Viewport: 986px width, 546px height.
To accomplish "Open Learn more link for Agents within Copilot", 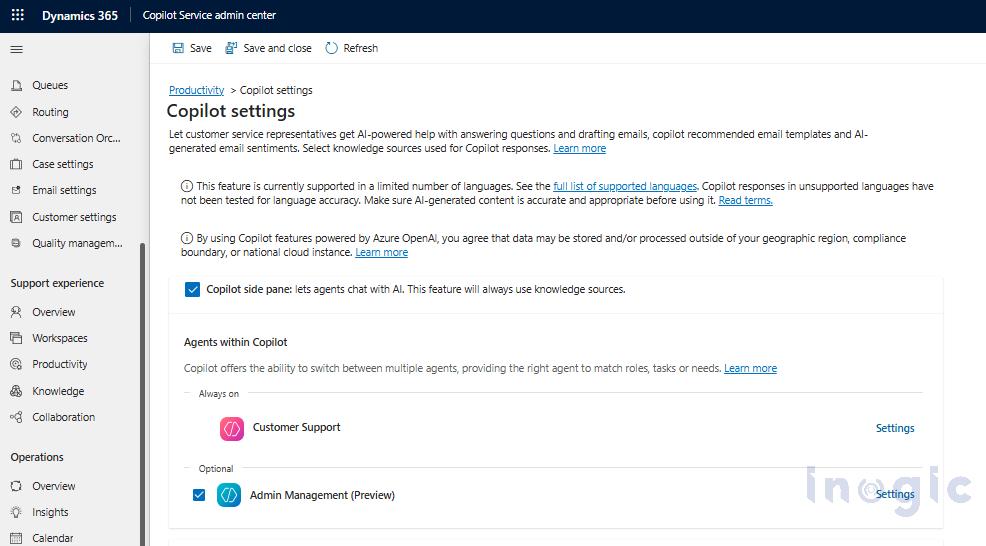I will coord(750,368).
